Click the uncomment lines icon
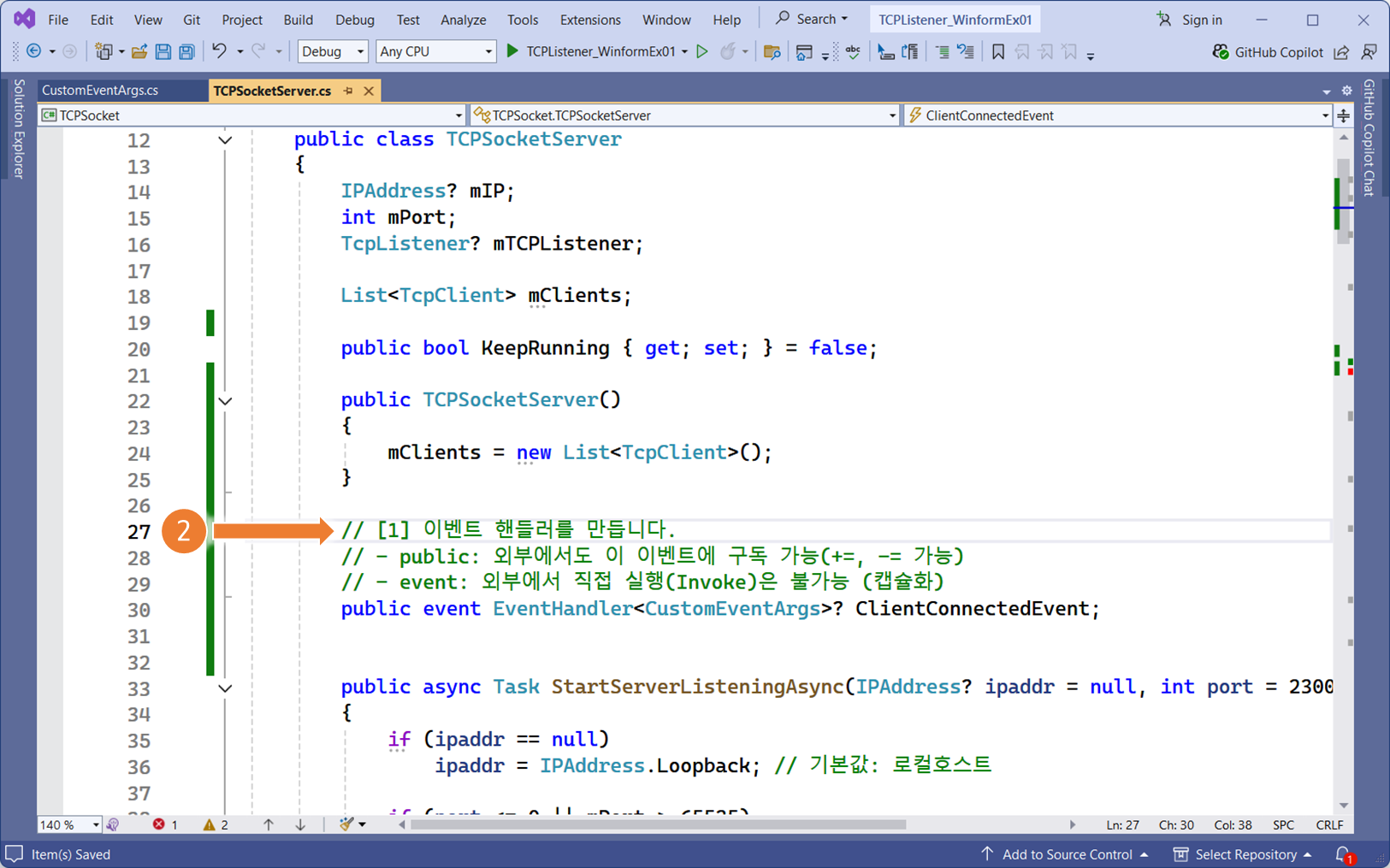 point(966,52)
